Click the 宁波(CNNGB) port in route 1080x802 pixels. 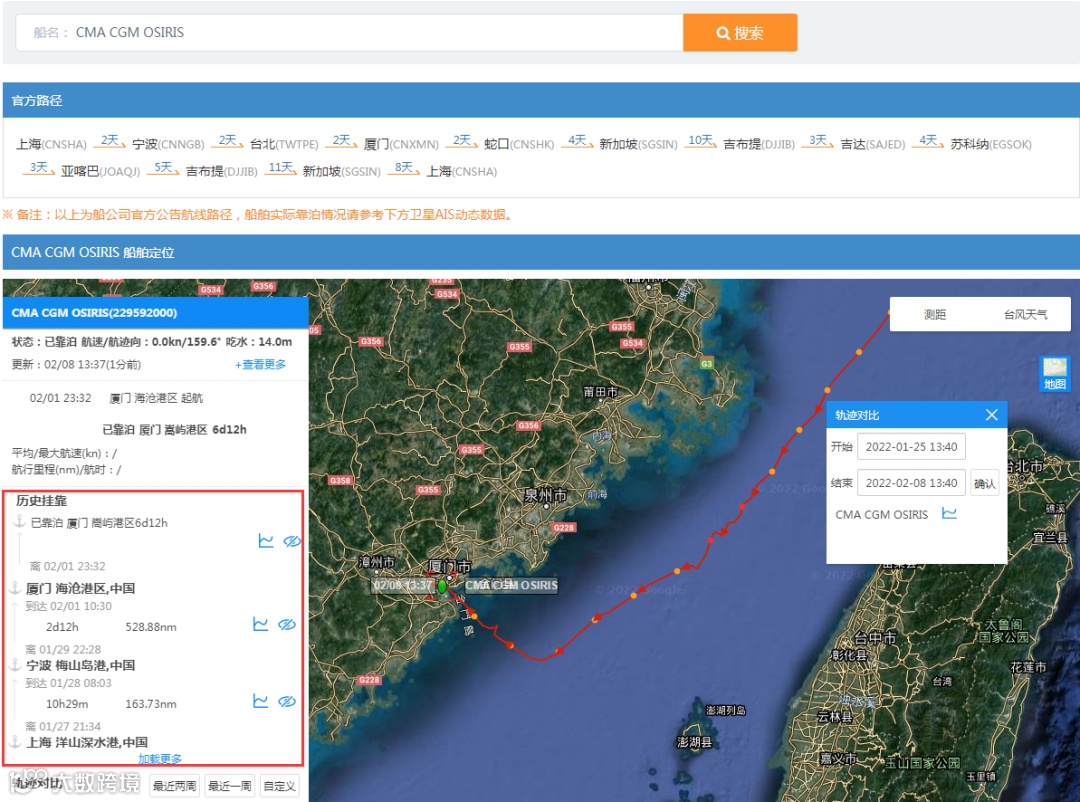[x=168, y=144]
